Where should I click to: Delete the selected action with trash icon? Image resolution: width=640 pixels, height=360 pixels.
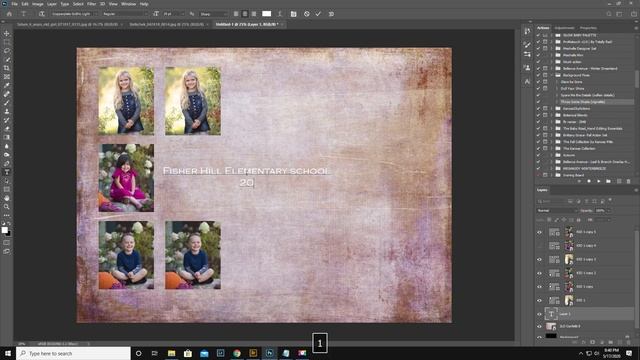(x=629, y=181)
